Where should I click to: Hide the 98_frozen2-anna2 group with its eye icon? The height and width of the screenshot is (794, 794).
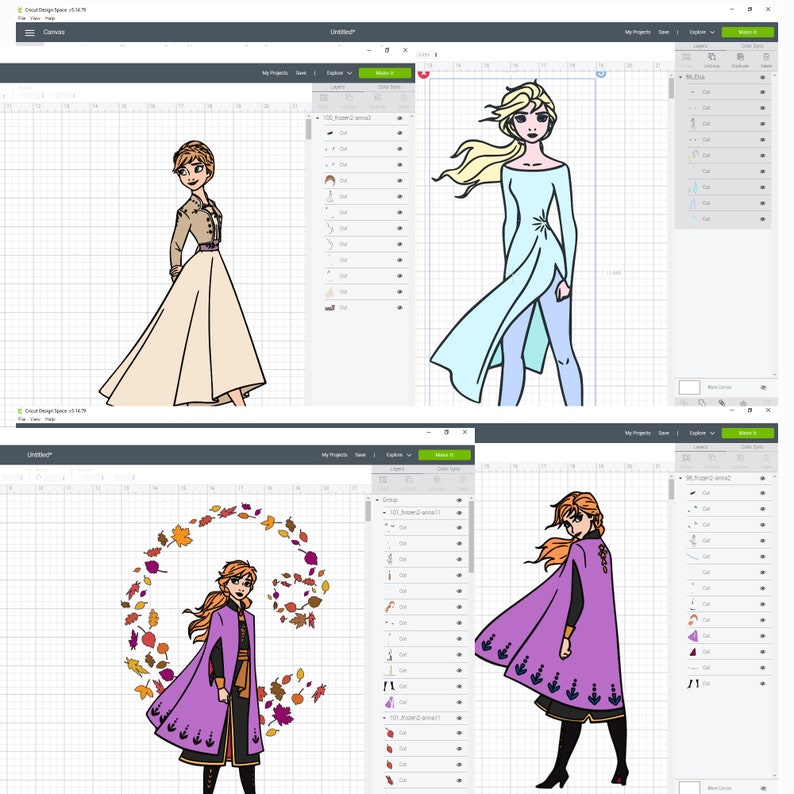(762, 478)
